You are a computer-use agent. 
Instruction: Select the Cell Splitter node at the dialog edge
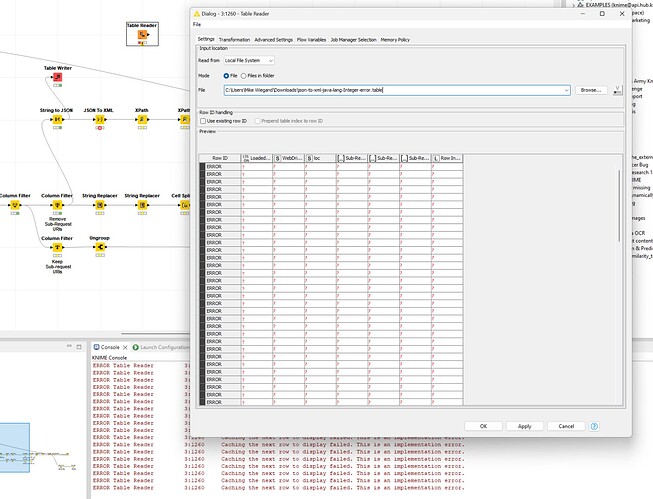184,205
